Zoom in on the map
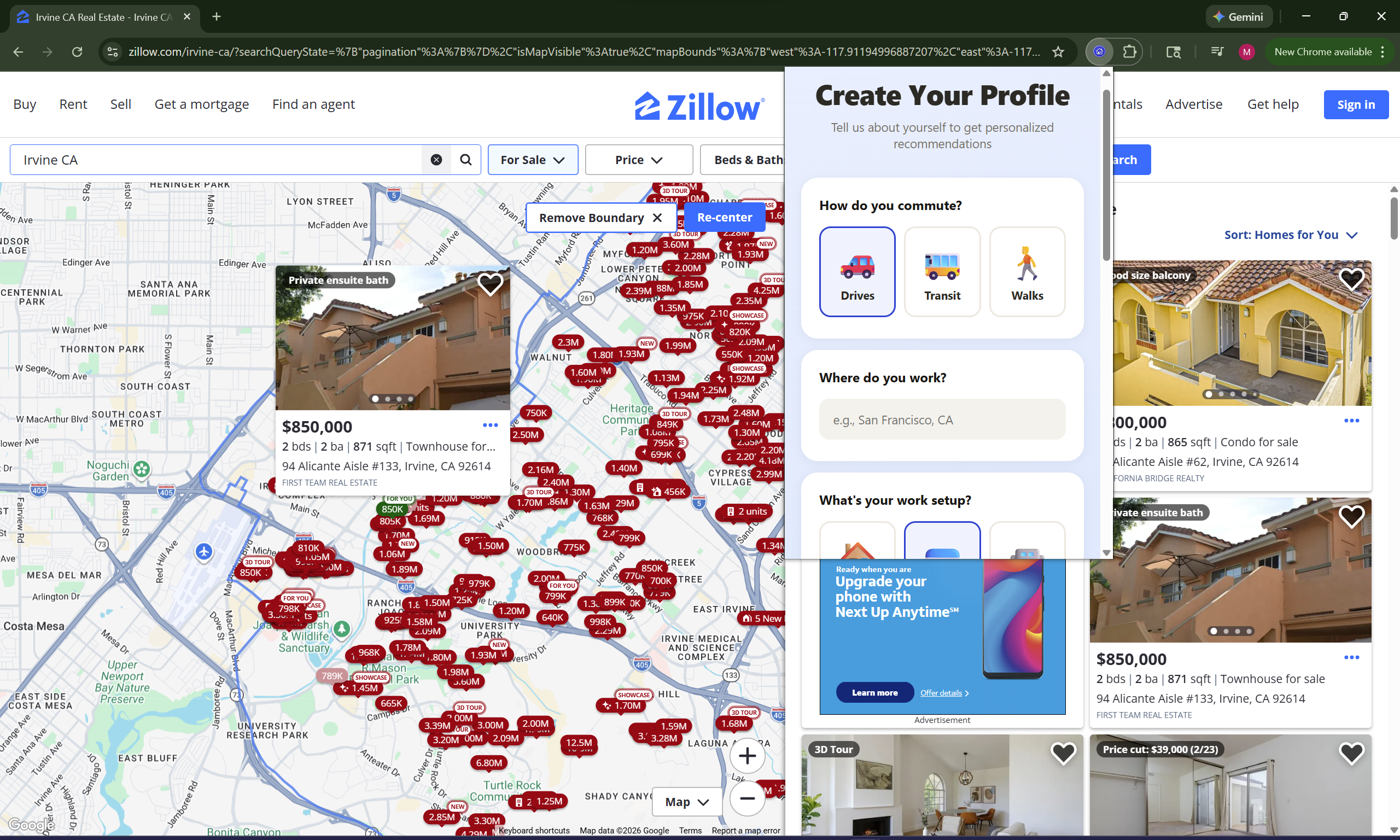 click(747, 756)
